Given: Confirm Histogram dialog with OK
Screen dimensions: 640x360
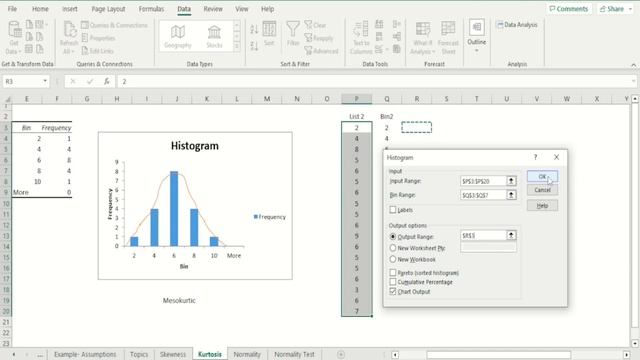Looking at the screenshot, I should tap(542, 176).
